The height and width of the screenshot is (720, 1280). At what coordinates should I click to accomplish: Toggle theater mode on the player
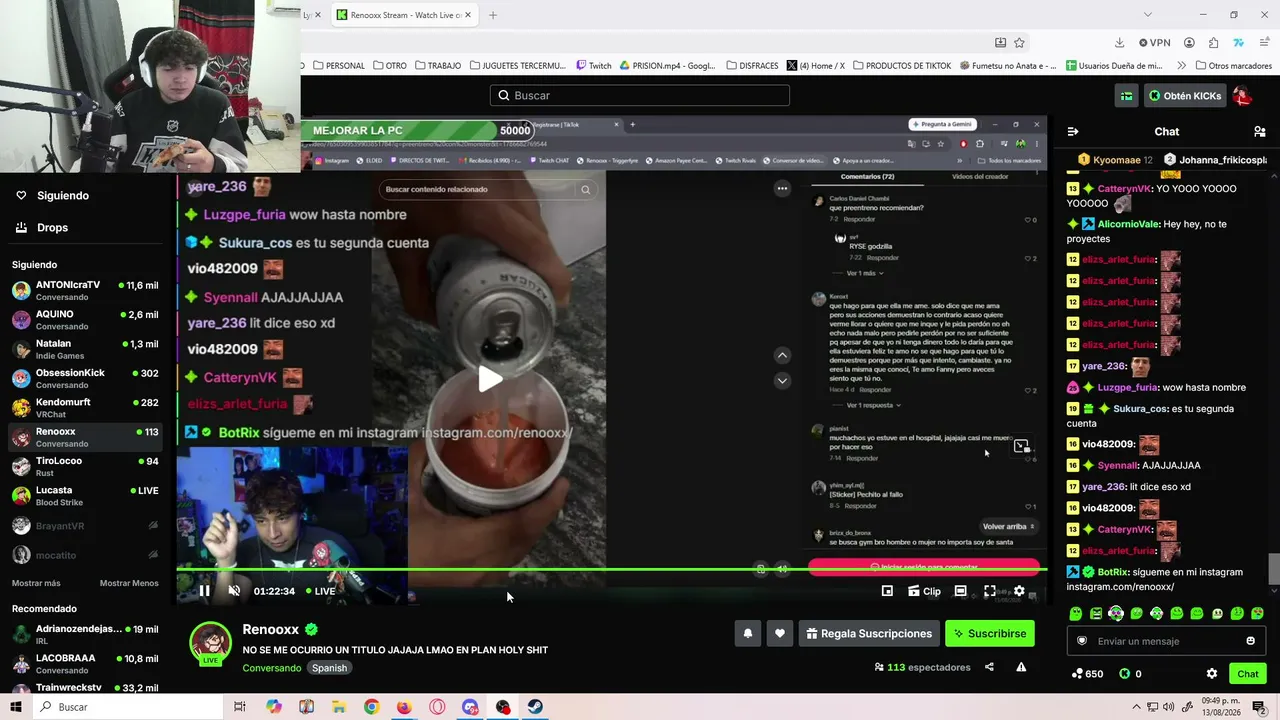click(960, 591)
